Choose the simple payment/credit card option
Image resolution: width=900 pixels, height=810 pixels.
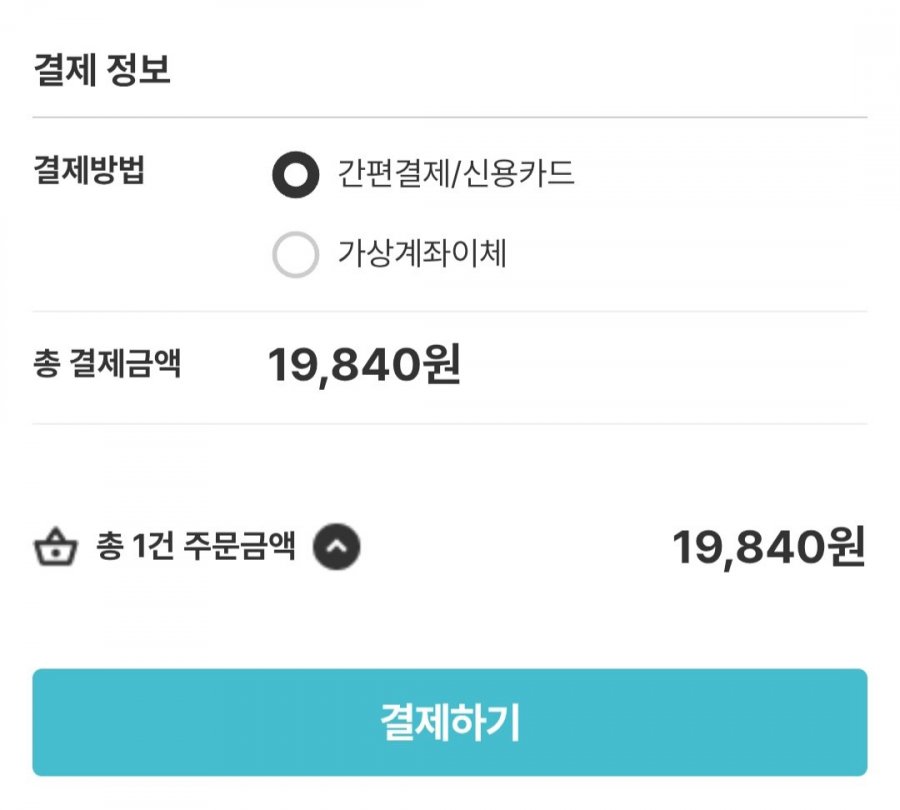click(x=296, y=175)
